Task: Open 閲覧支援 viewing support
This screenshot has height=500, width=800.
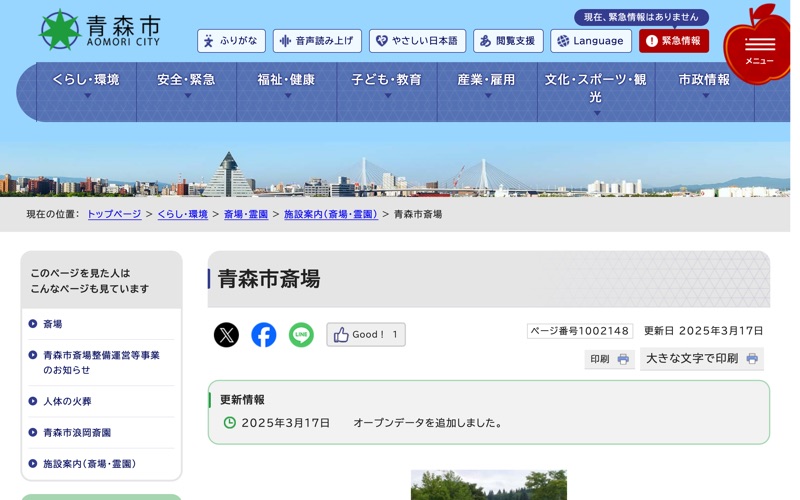Action: [508, 41]
